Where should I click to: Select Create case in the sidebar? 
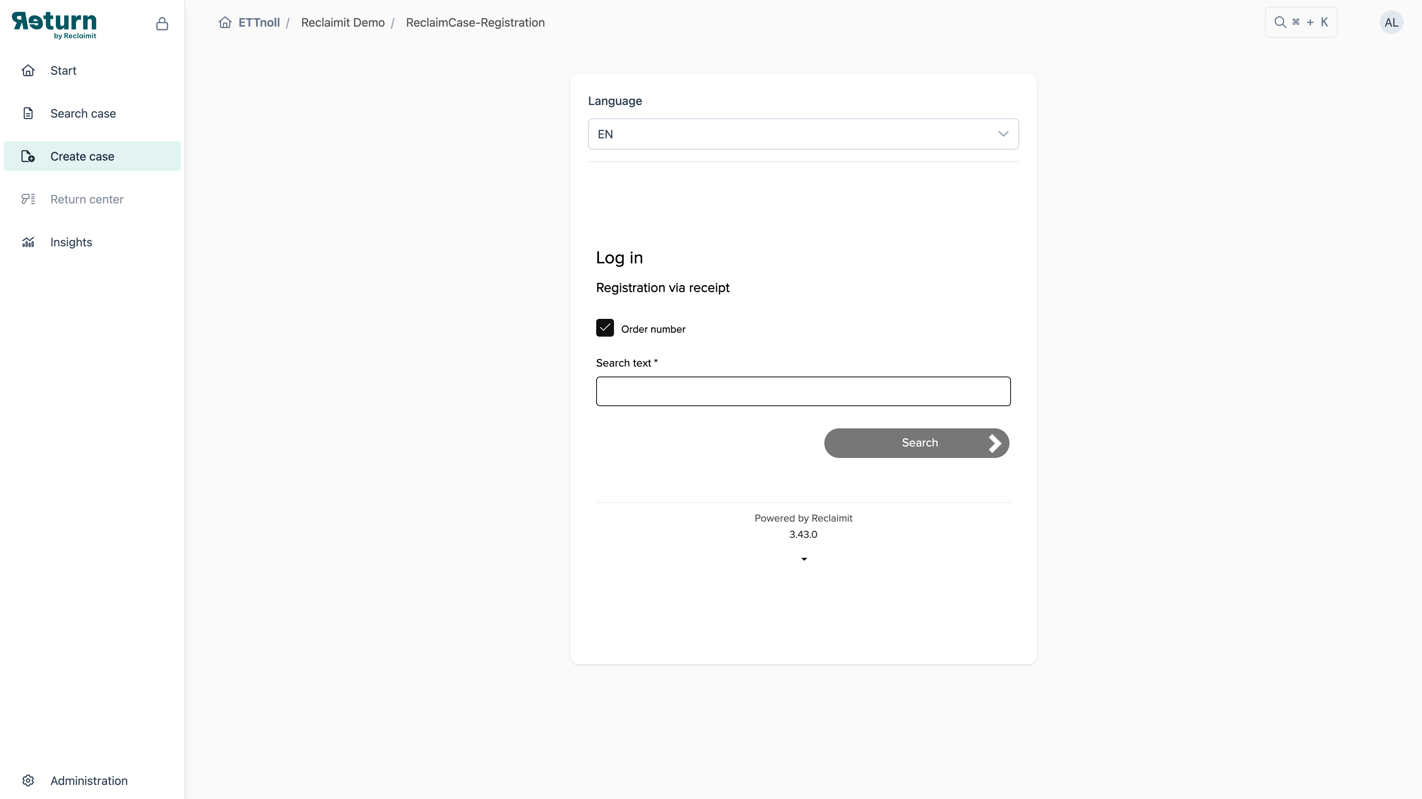pyautogui.click(x=92, y=157)
